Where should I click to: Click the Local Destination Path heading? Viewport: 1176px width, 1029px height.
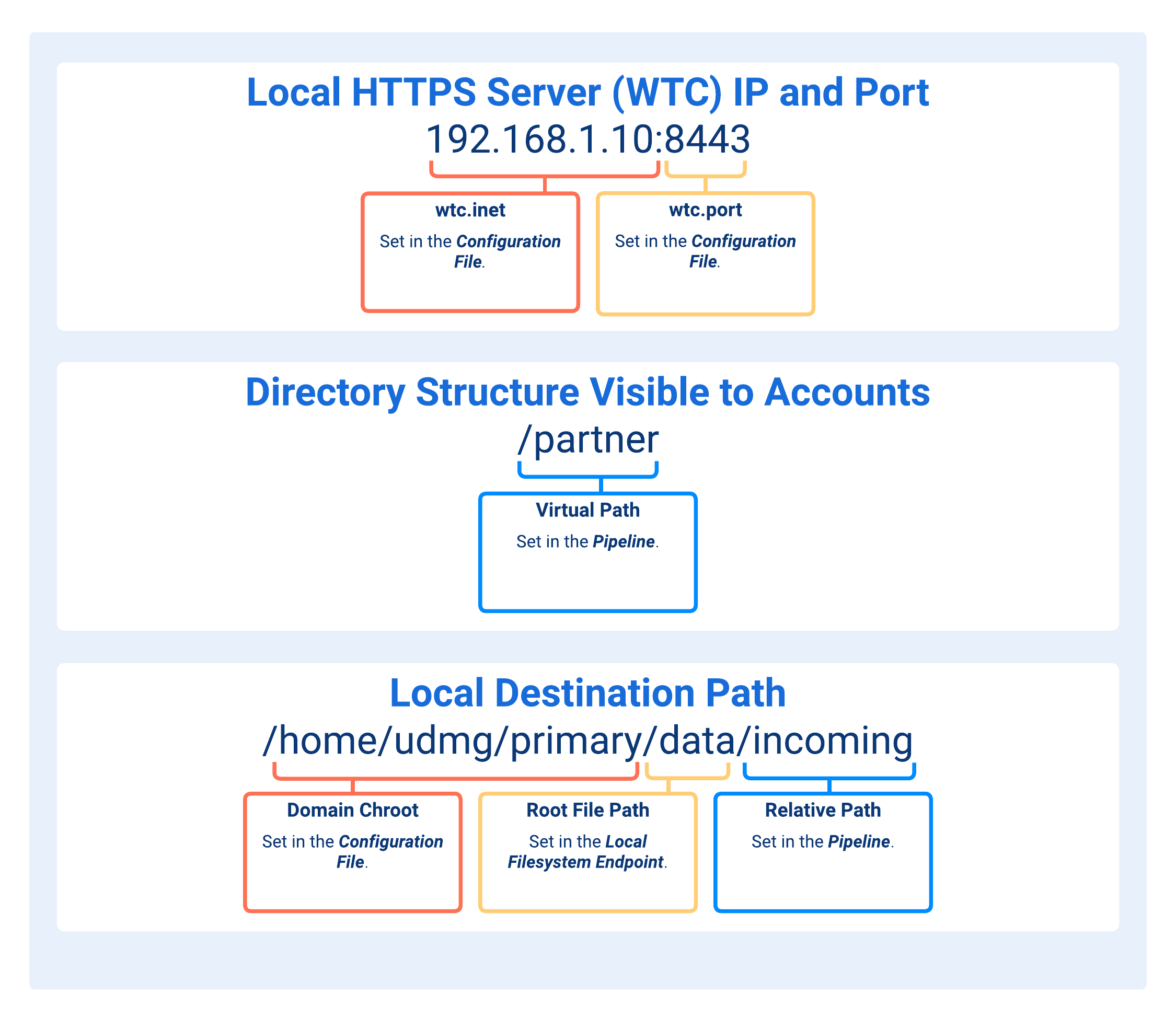pyautogui.click(x=588, y=692)
